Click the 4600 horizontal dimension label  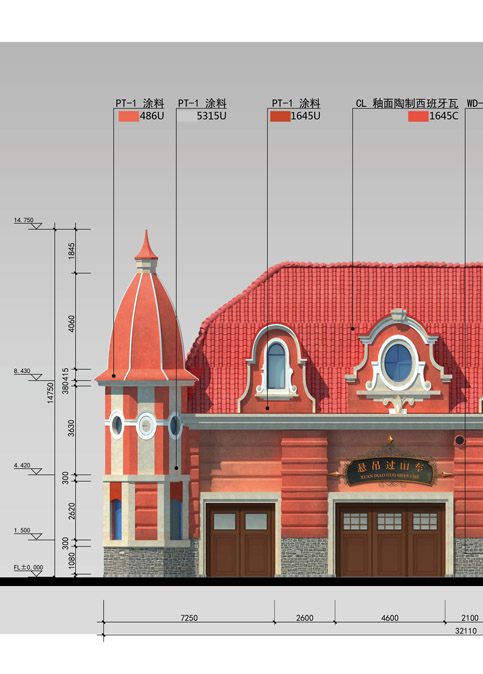click(390, 618)
